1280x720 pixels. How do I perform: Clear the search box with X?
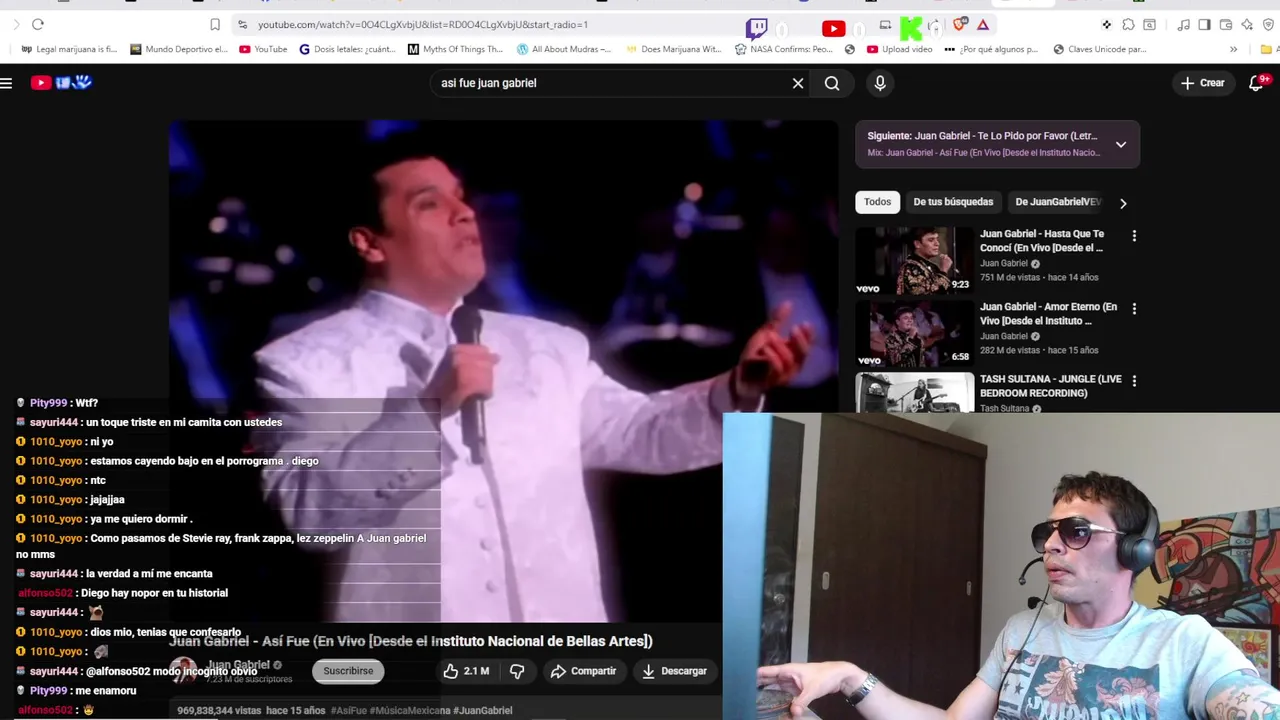[x=798, y=83]
